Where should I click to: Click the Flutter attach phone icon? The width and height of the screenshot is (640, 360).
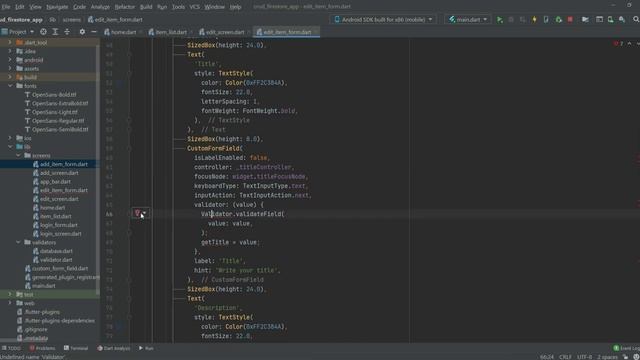click(546, 20)
